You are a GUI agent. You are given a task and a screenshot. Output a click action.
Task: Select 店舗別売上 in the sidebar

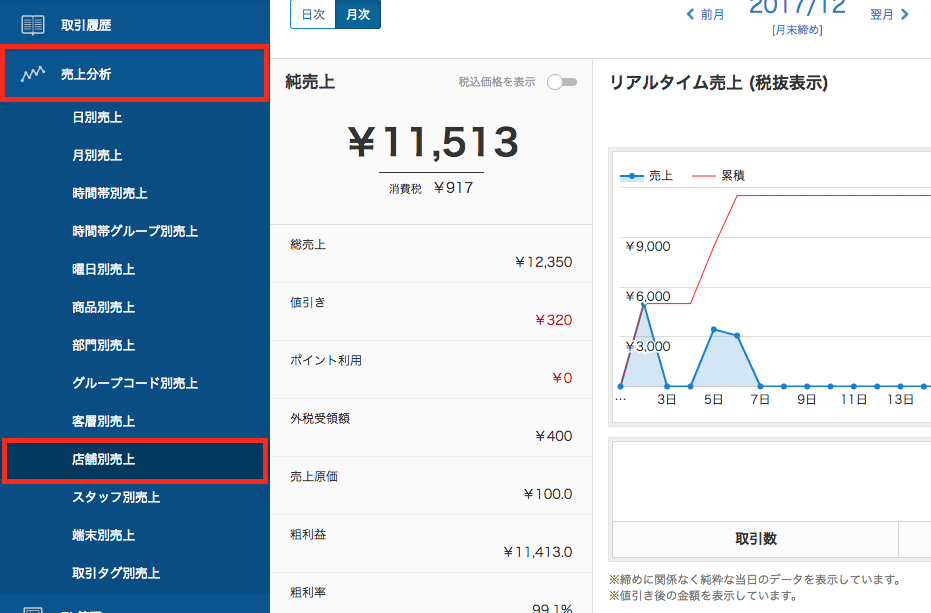pos(135,460)
